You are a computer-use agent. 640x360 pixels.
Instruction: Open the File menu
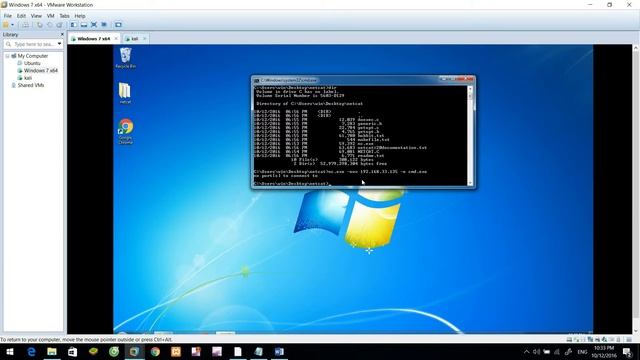coord(8,16)
